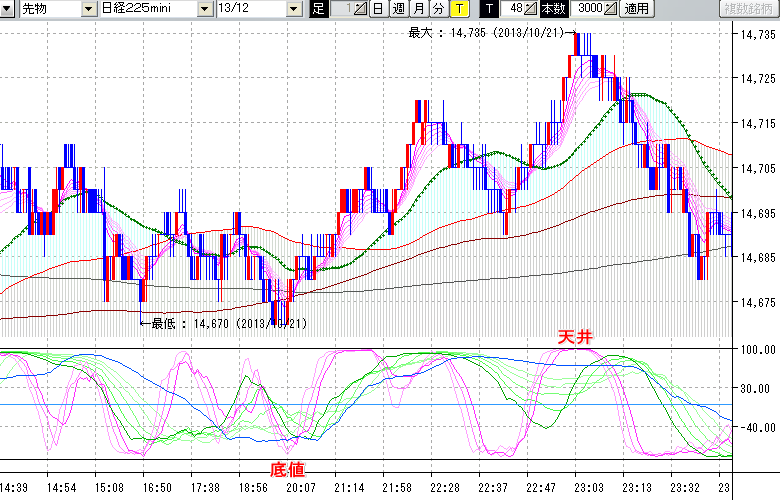Open the 13/12 contract month dropdown
The width and height of the screenshot is (780, 500).
293,9
